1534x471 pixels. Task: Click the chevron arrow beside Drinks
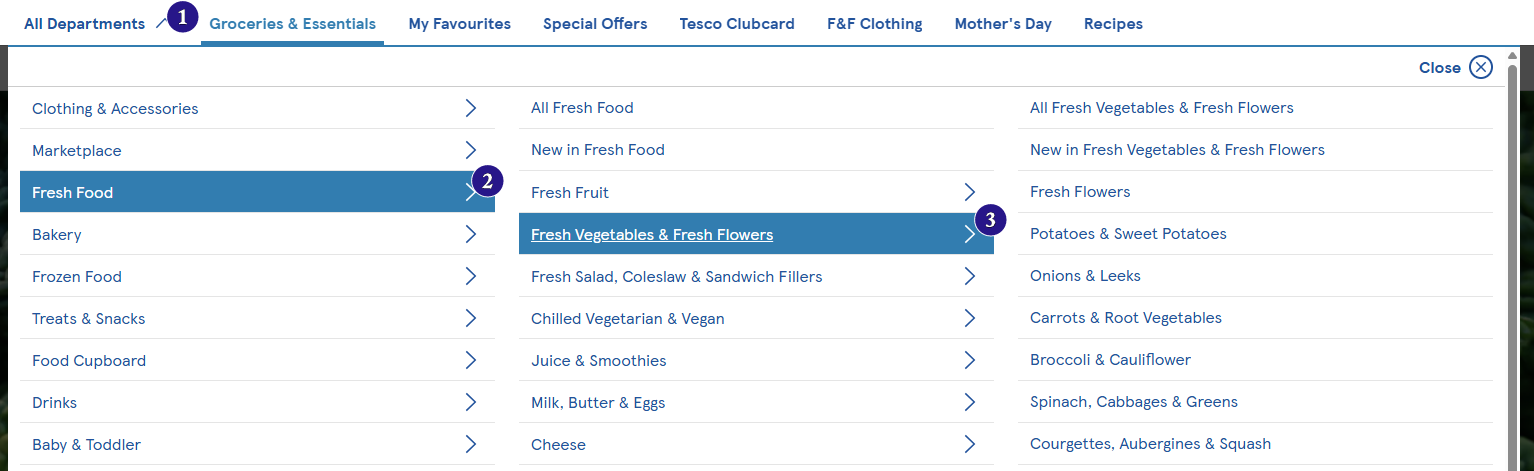tap(471, 403)
